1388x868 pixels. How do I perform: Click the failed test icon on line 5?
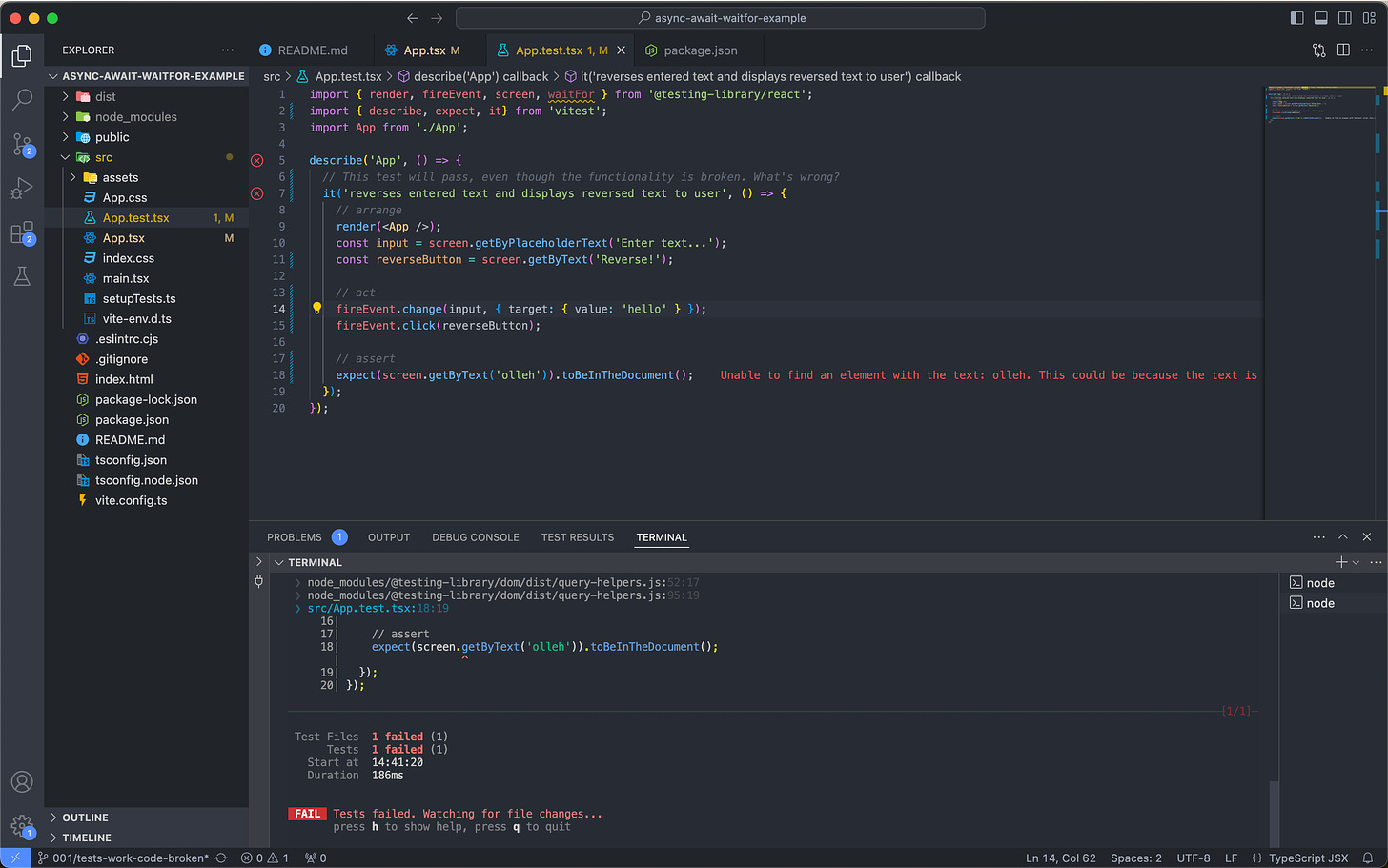[256, 161]
